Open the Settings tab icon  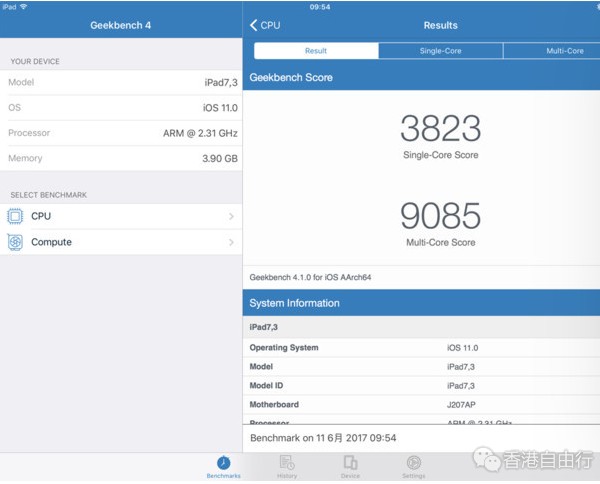point(414,463)
